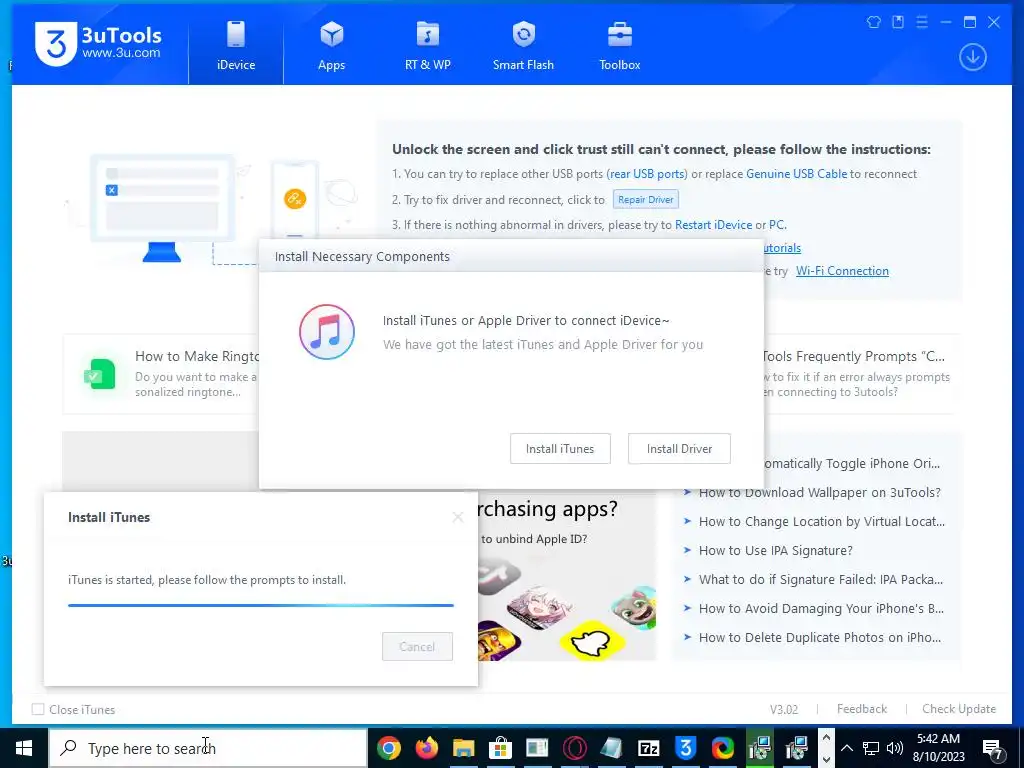Click the Repair Driver button

pos(645,199)
